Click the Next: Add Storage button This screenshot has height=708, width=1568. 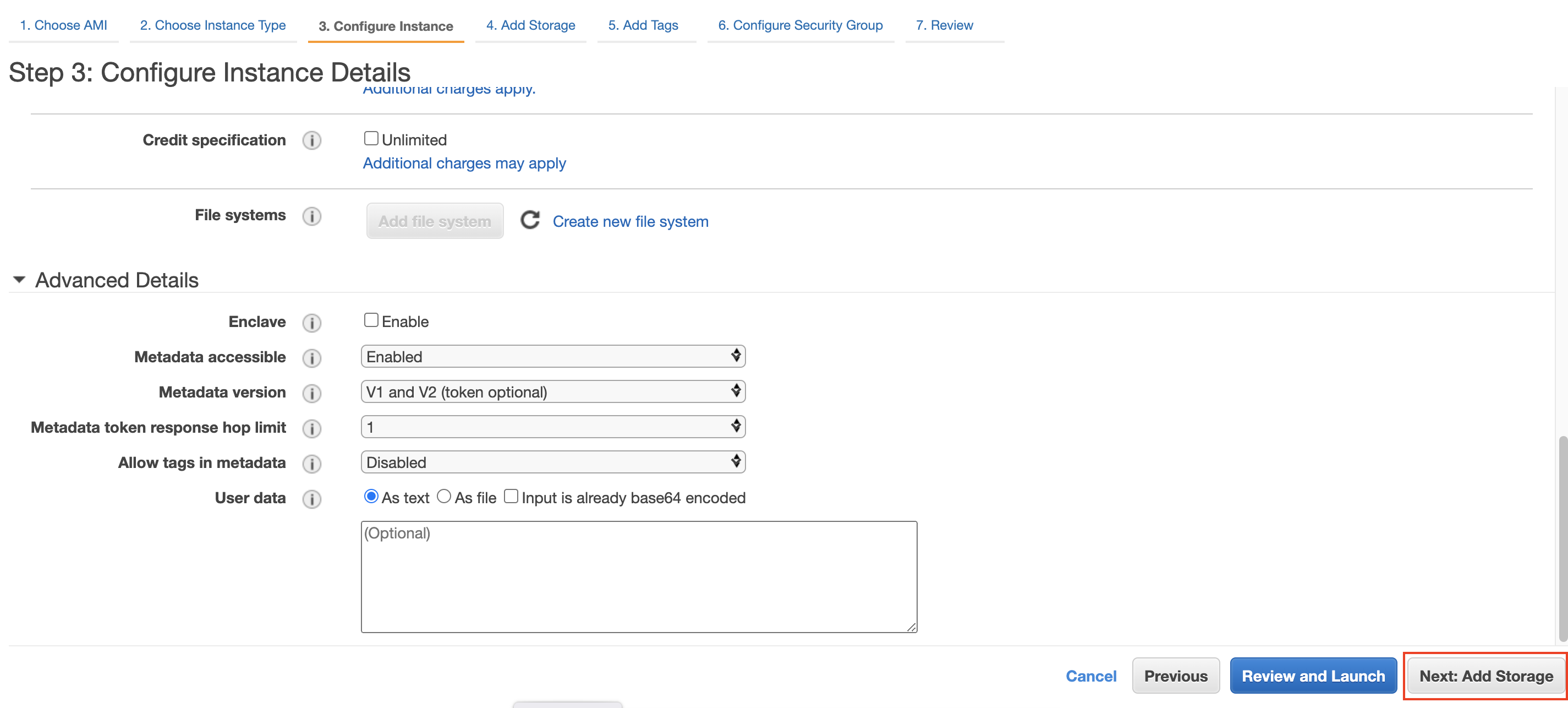[1484, 675]
